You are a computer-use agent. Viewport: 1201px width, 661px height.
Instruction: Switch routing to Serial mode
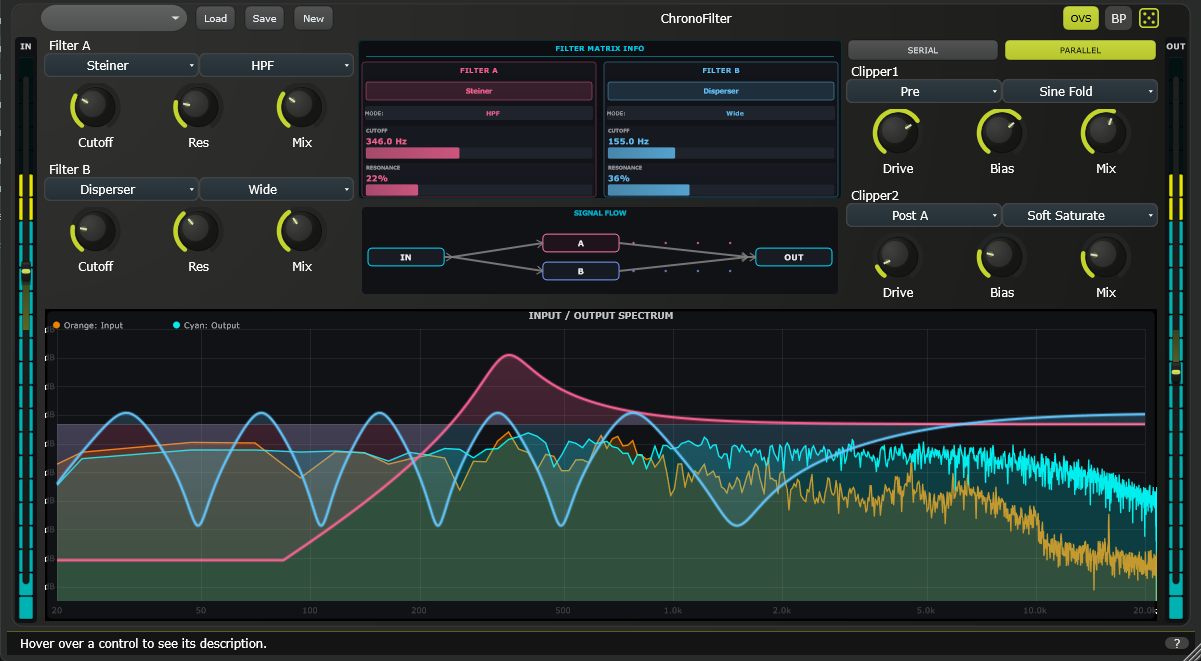(922, 50)
